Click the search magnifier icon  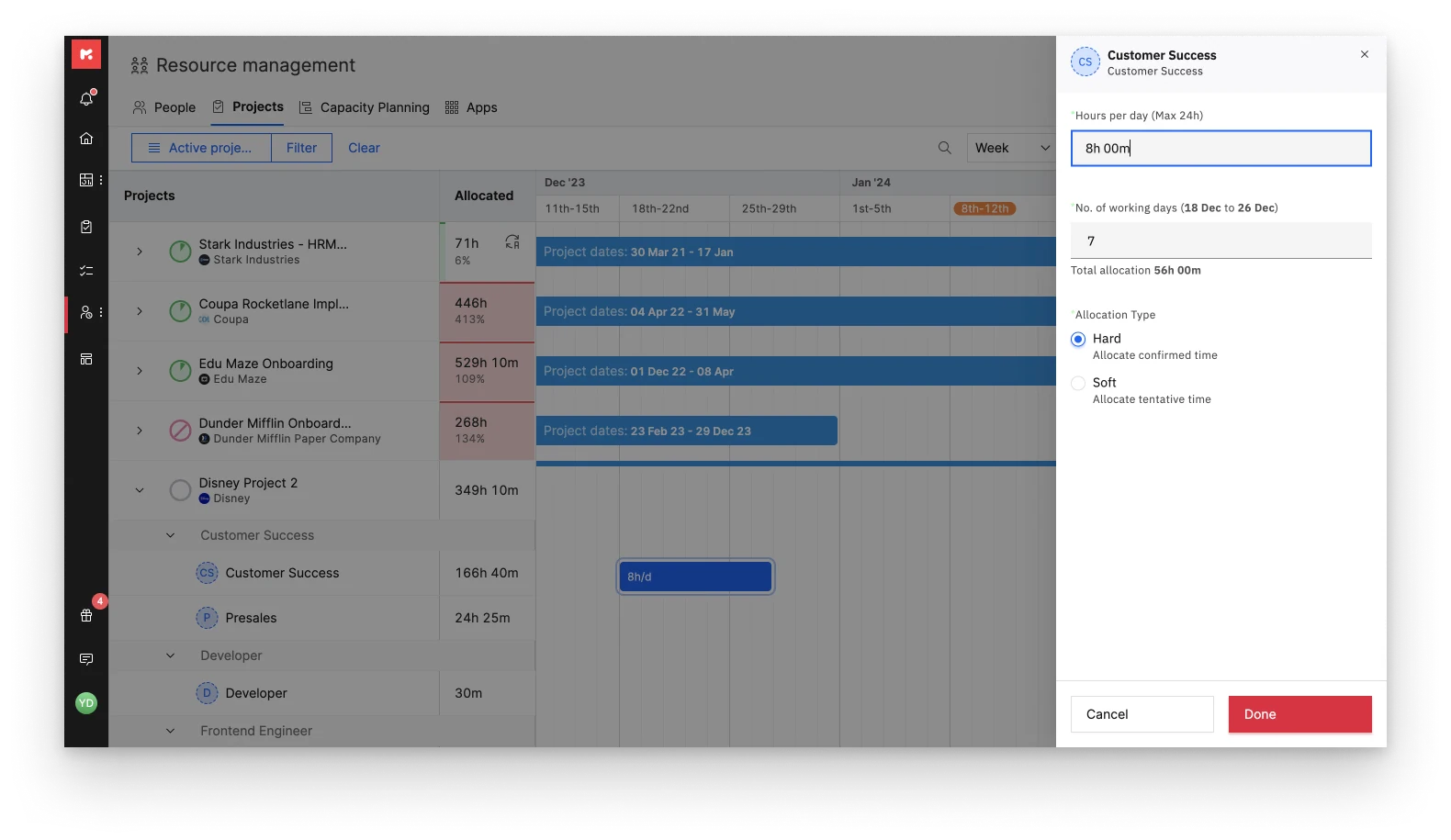tap(944, 148)
